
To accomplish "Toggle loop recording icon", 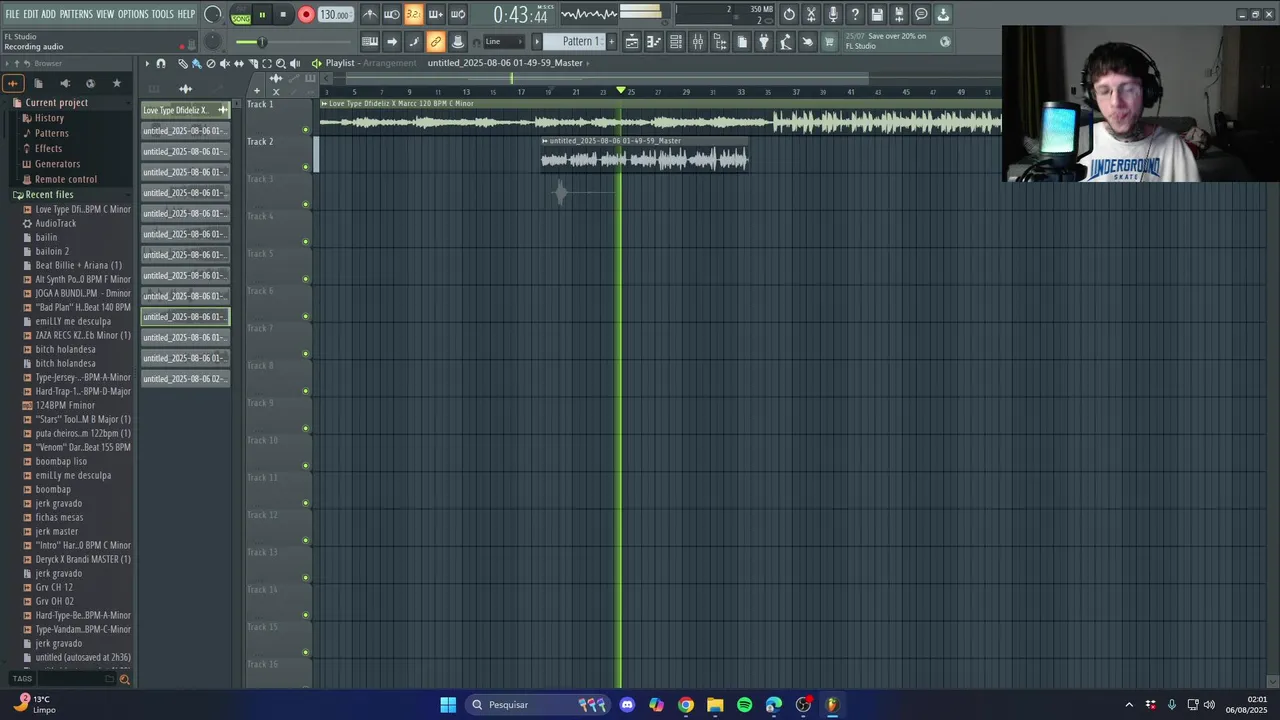I will coord(457,15).
